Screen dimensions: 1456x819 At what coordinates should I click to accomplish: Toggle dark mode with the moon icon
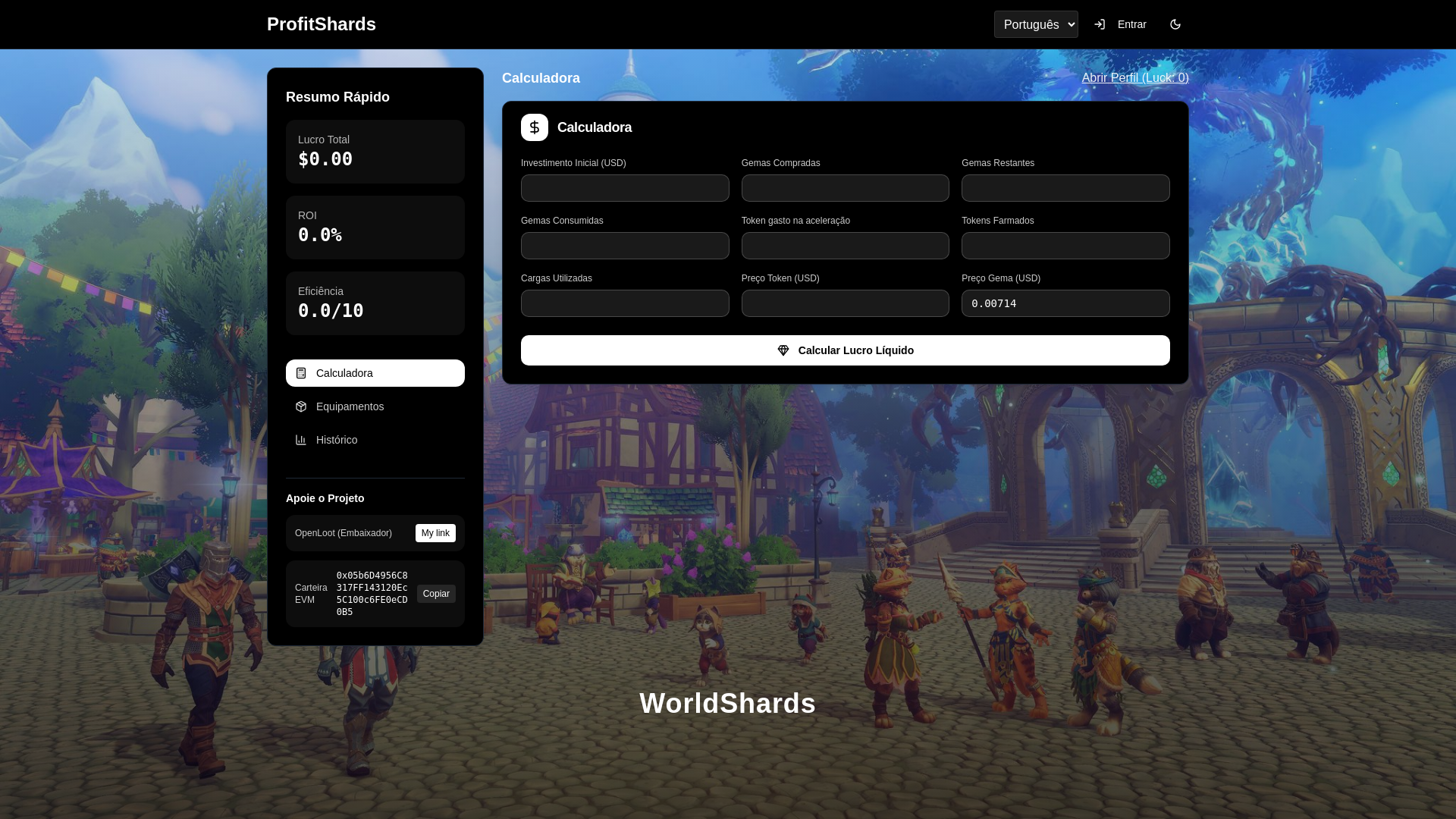point(1175,24)
